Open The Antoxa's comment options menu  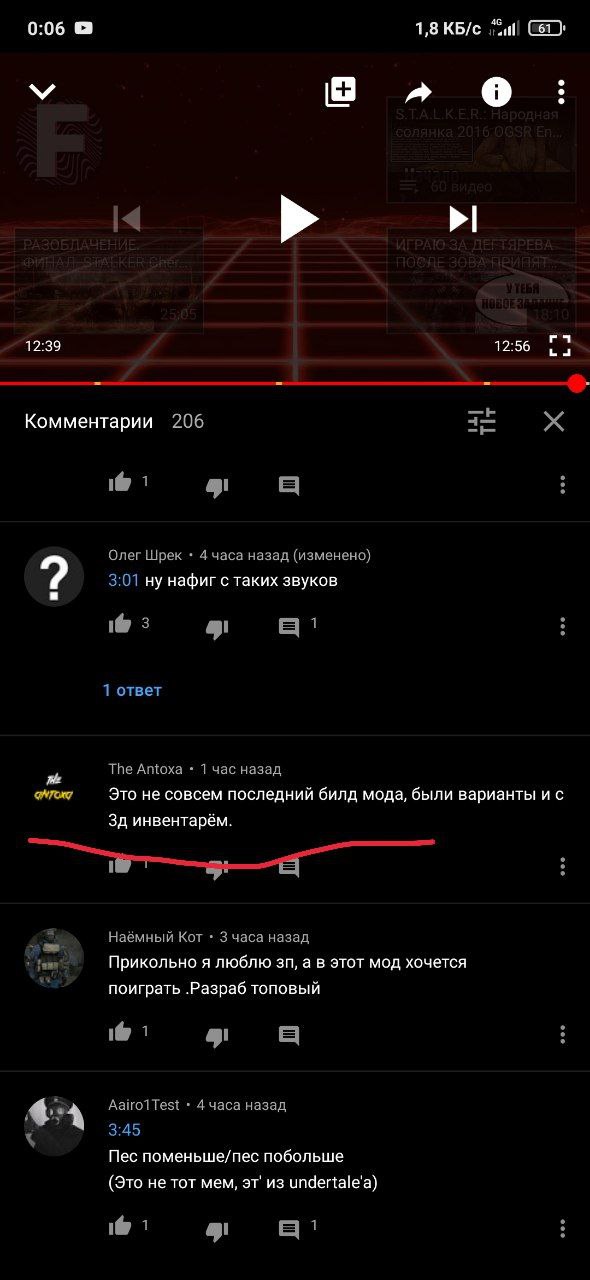point(562,866)
